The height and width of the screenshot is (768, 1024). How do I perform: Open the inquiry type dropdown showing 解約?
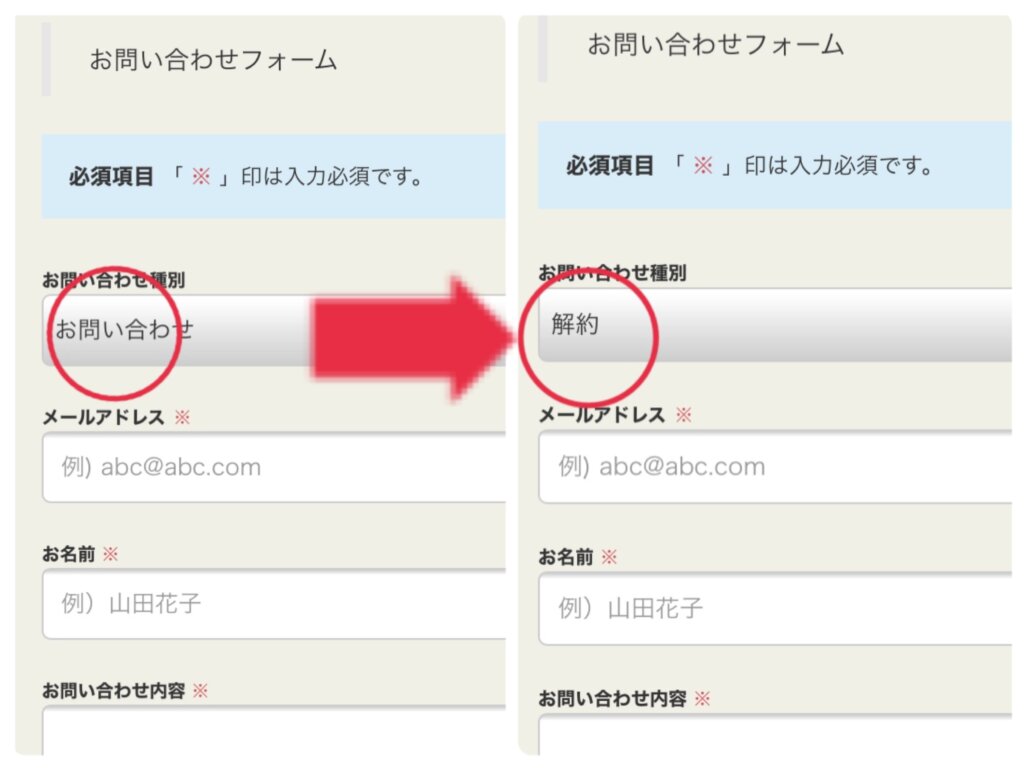pos(775,325)
